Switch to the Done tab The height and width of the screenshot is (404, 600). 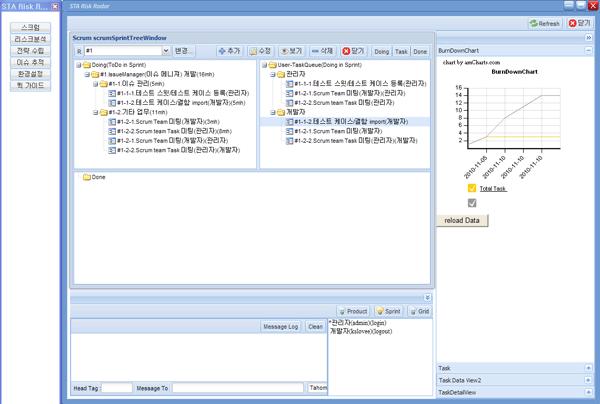tap(420, 51)
